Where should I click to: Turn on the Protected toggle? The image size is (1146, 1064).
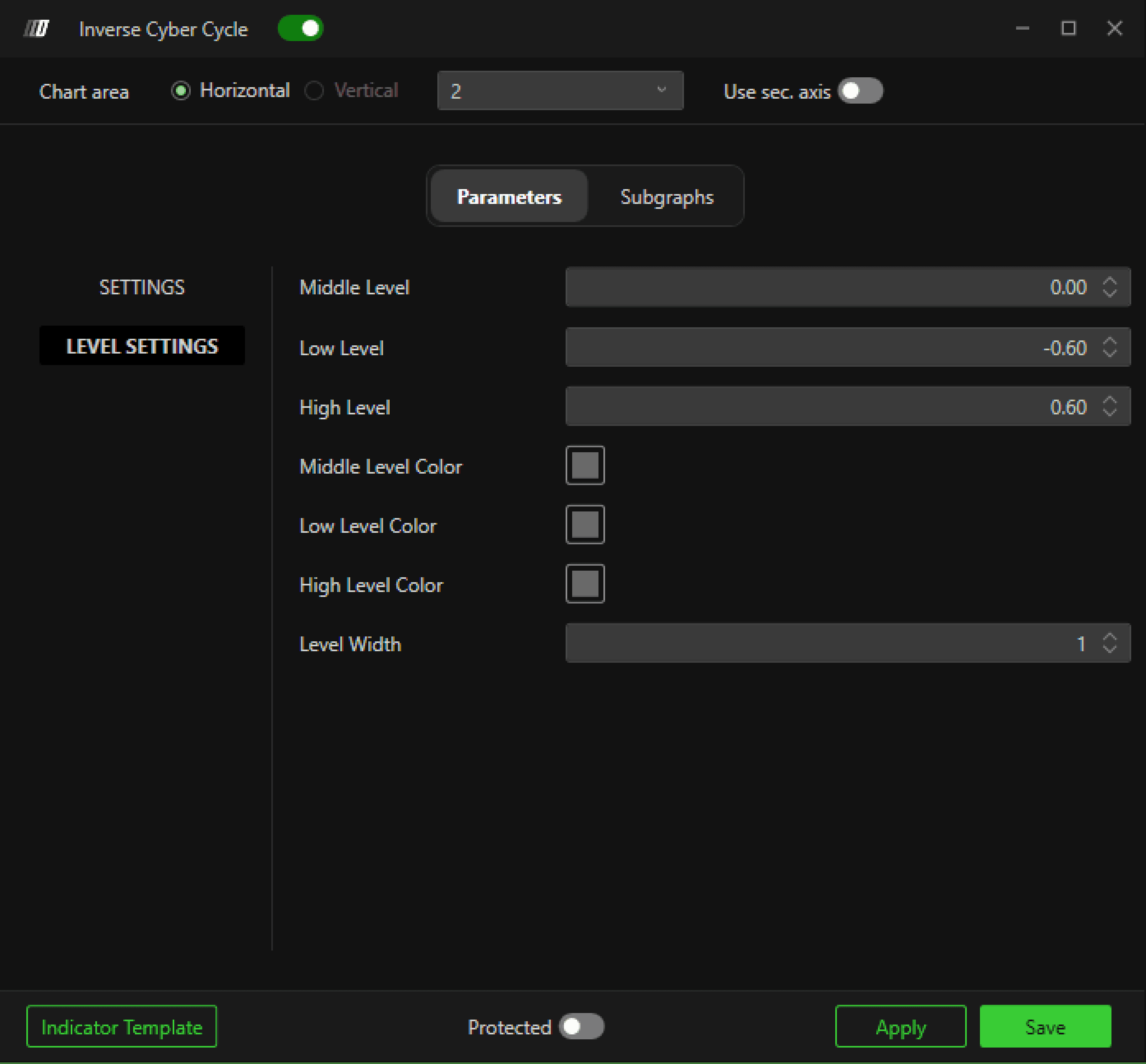pos(581,1027)
